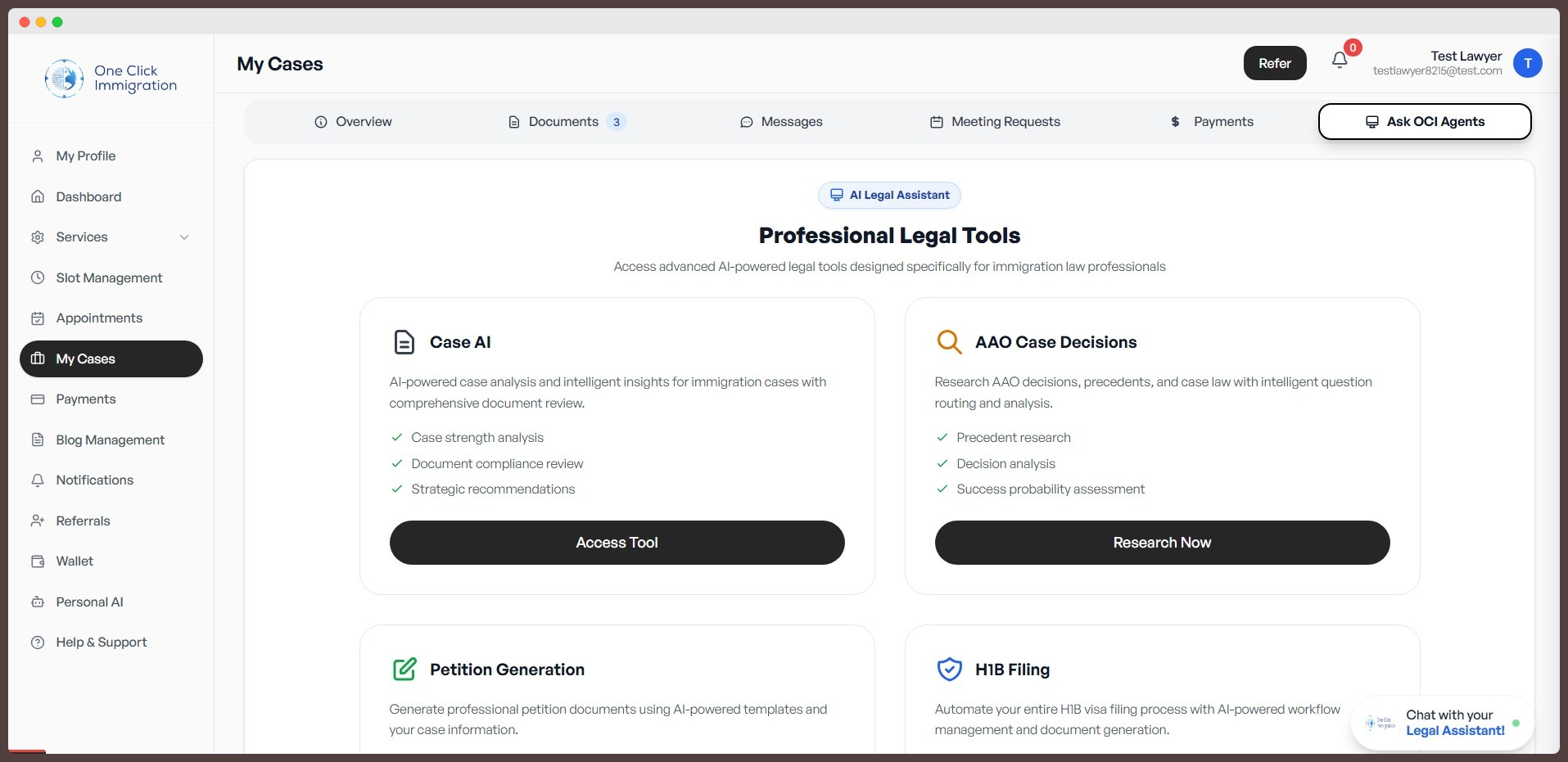Viewport: 1568px width, 762px height.
Task: Open the Legal Assistant chat widget
Action: click(1440, 723)
